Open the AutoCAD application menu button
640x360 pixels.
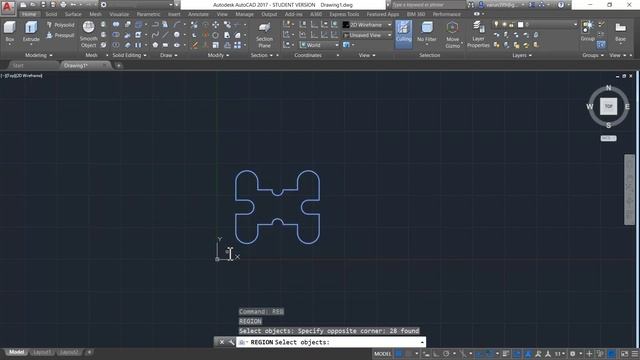(8, 7)
